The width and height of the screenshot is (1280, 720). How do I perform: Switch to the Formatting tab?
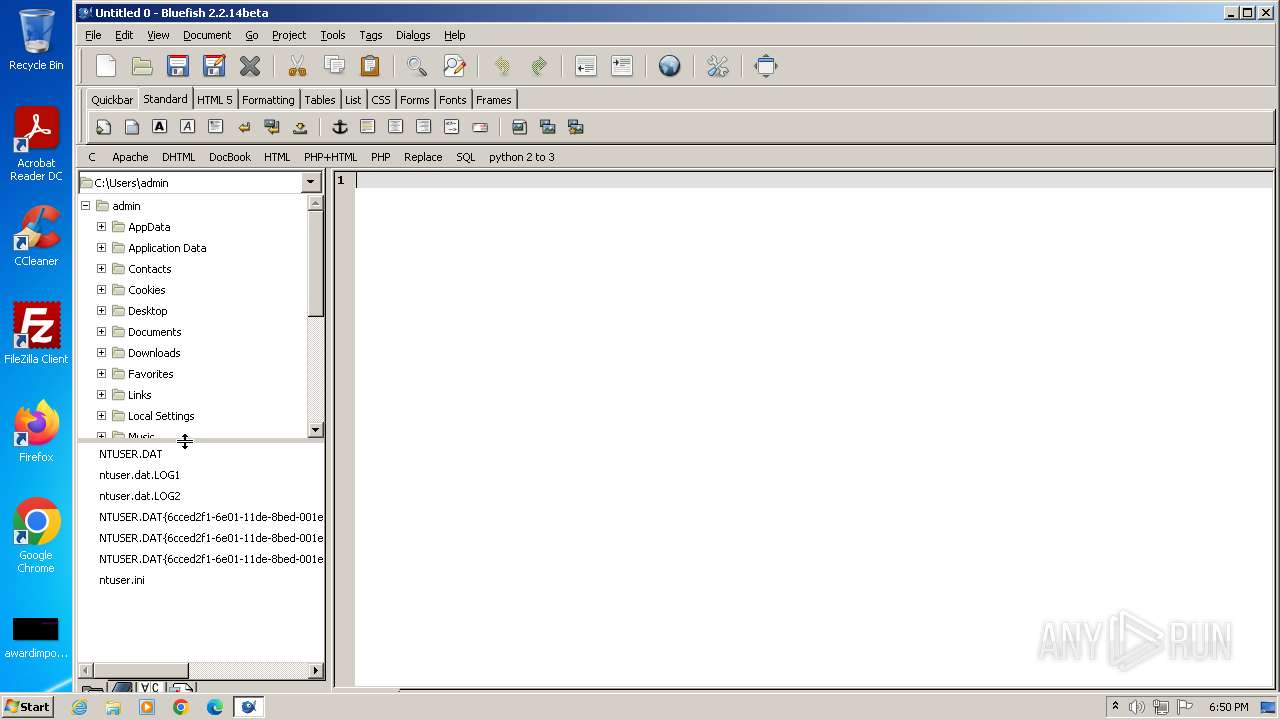pos(268,100)
